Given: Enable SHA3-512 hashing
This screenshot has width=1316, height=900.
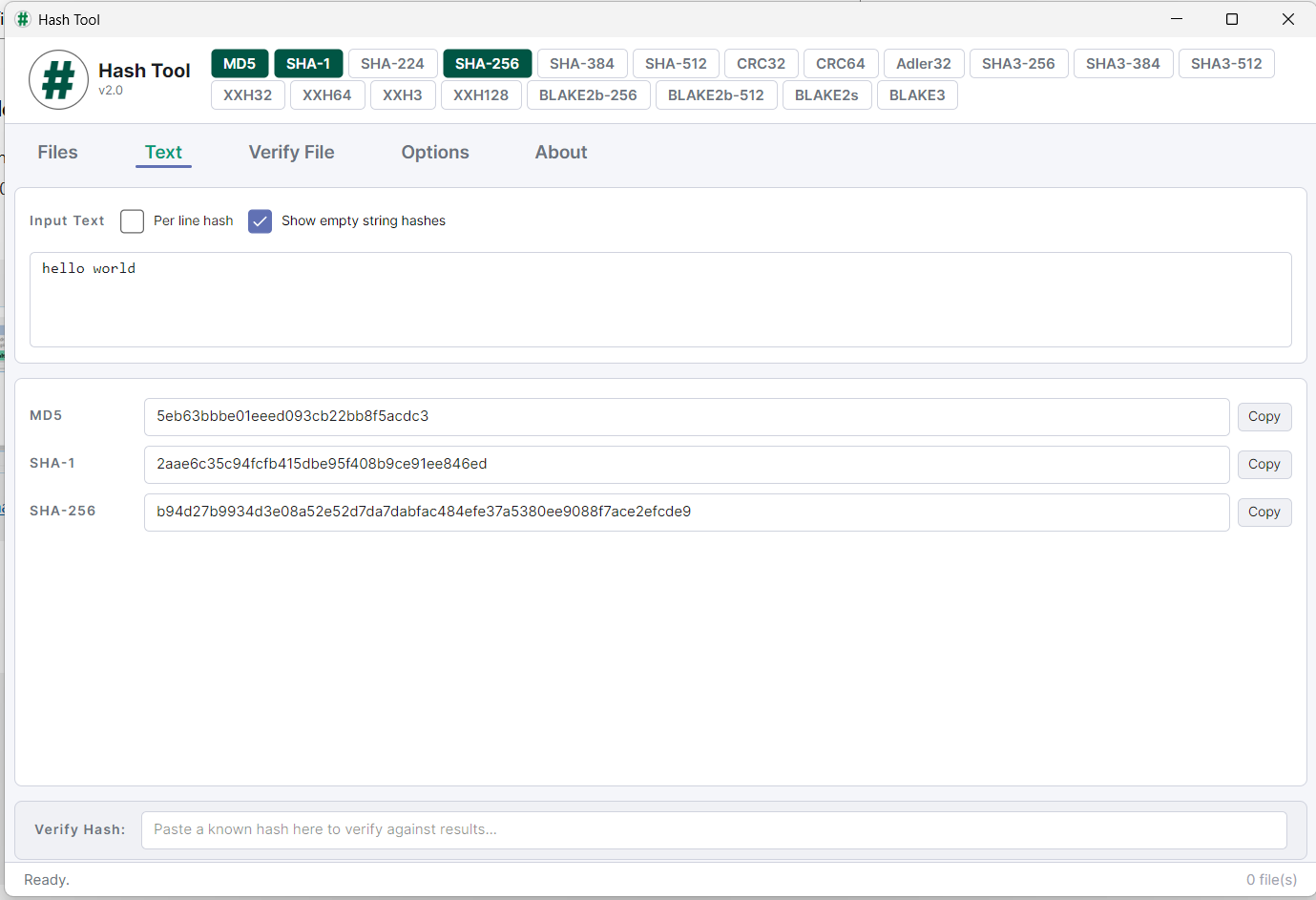Looking at the screenshot, I should coord(1226,63).
